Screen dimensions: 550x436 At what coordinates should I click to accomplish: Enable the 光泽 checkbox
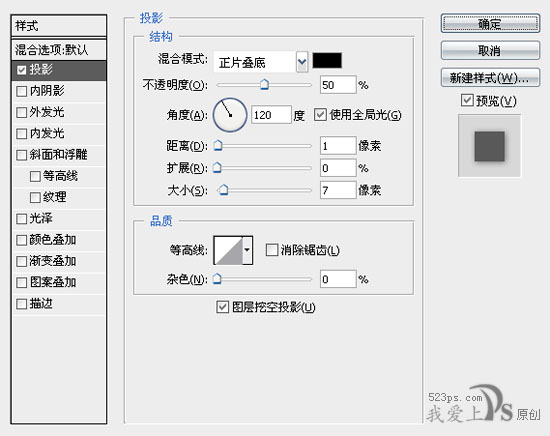21,219
